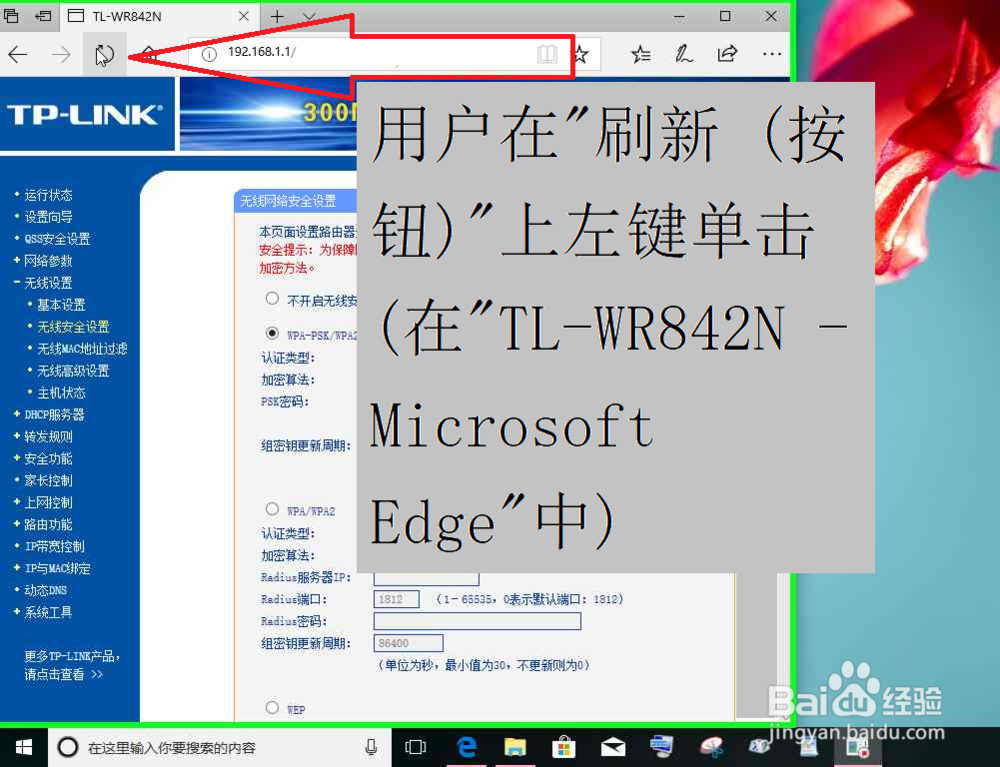Open Task View on taskbar
Screen dimensions: 1000x767
[415, 747]
